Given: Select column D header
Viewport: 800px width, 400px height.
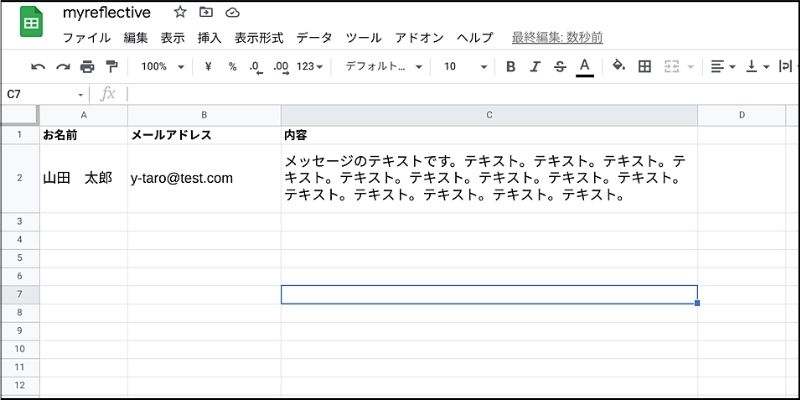Looking at the screenshot, I should pyautogui.click(x=742, y=115).
